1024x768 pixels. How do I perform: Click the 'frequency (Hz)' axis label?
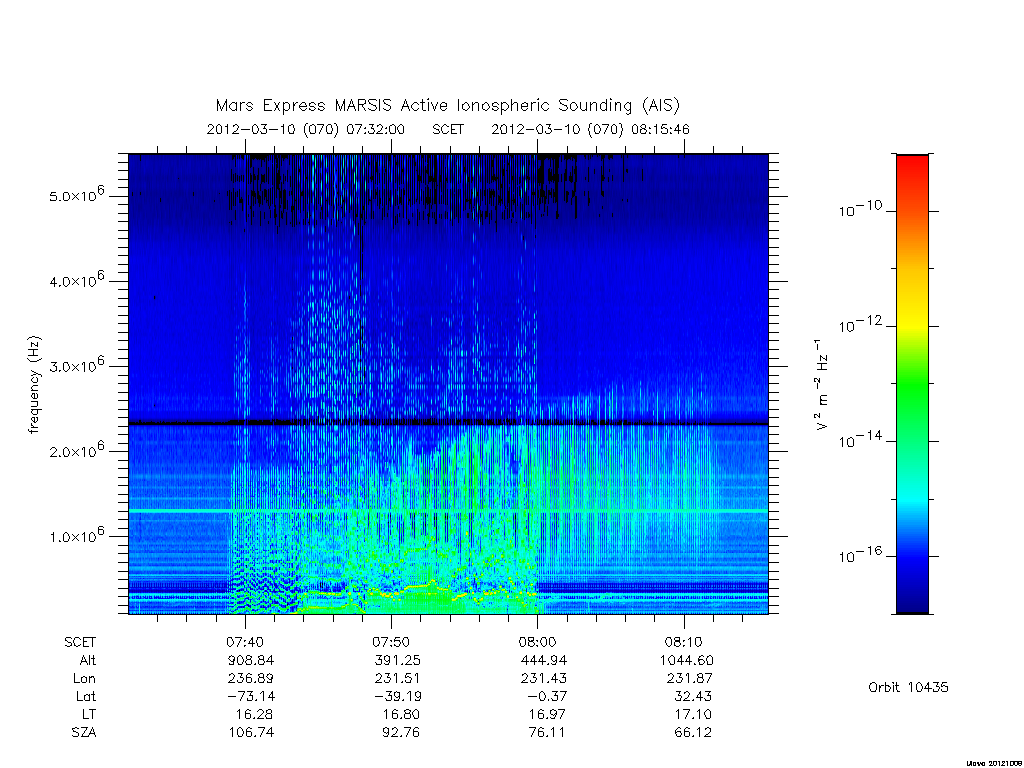pos(34,385)
